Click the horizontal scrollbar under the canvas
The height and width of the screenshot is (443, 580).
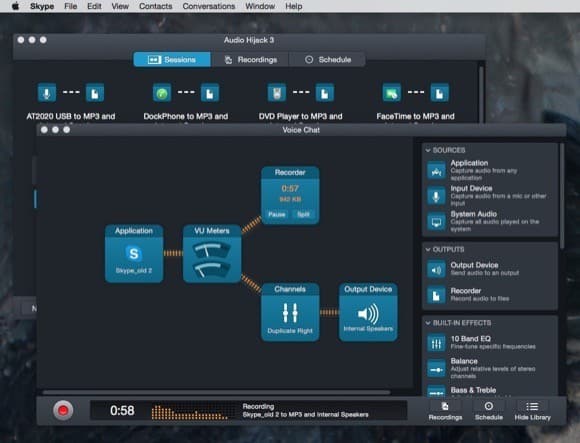pos(216,392)
